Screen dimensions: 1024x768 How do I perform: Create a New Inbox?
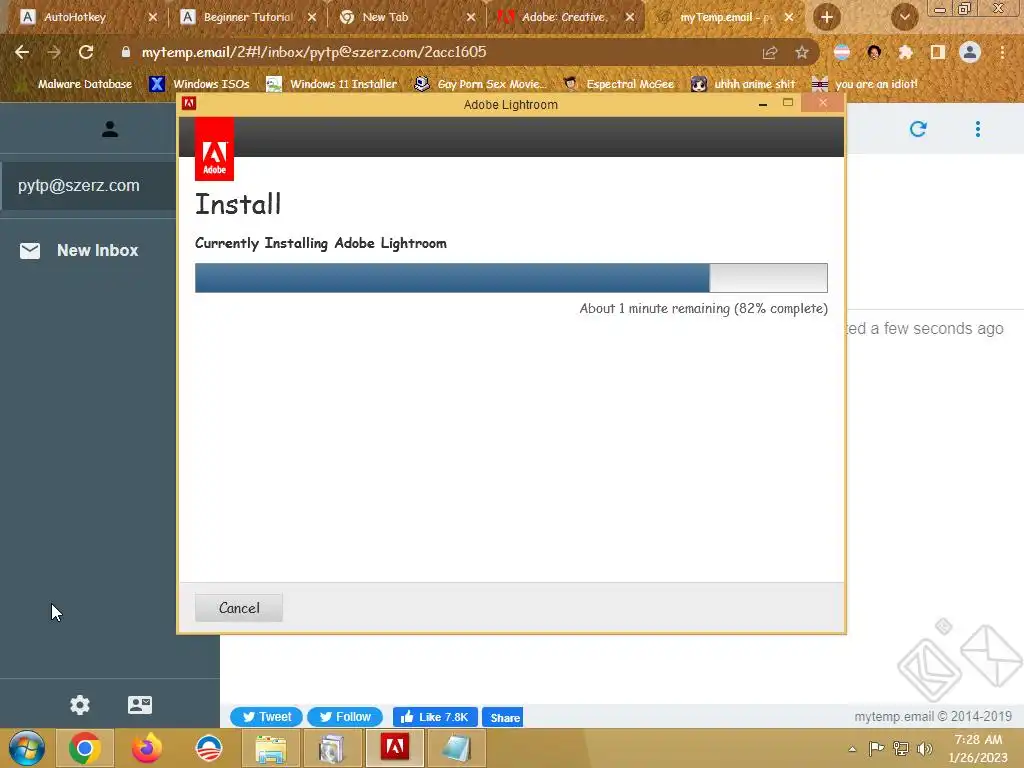pyautogui.click(x=97, y=250)
